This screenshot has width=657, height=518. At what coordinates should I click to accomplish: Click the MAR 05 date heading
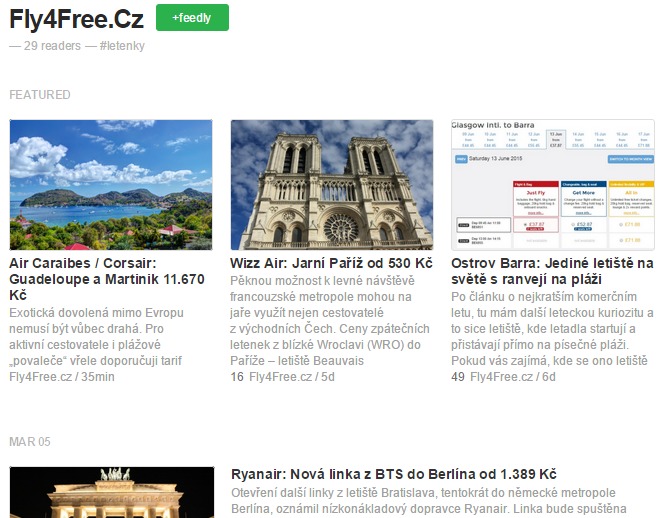point(30,442)
